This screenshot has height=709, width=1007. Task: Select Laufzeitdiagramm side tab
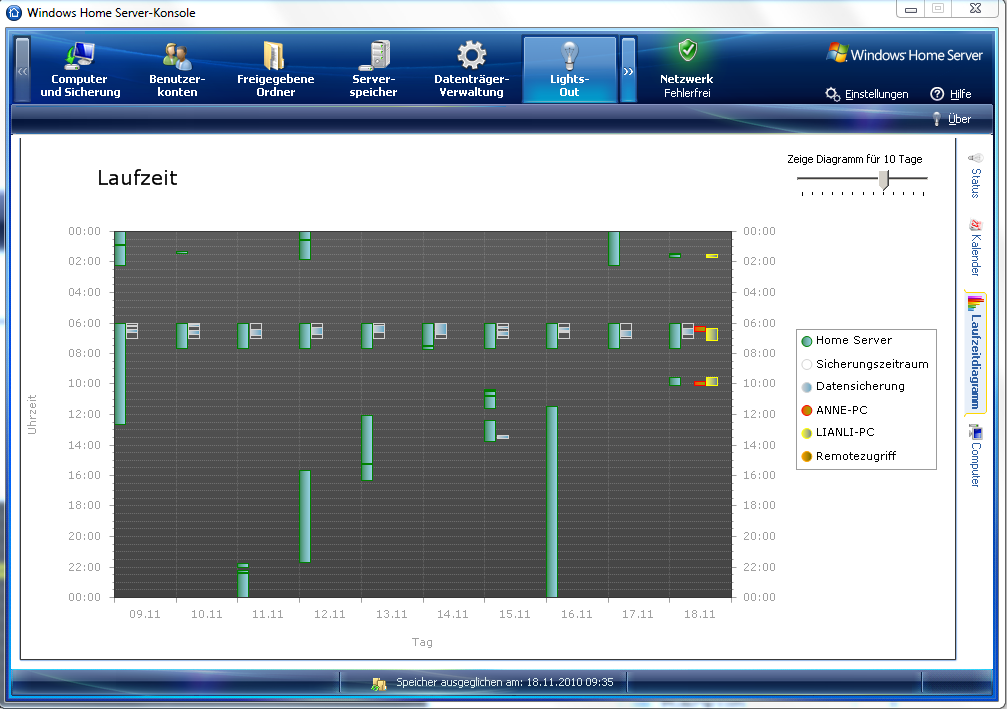(976, 352)
